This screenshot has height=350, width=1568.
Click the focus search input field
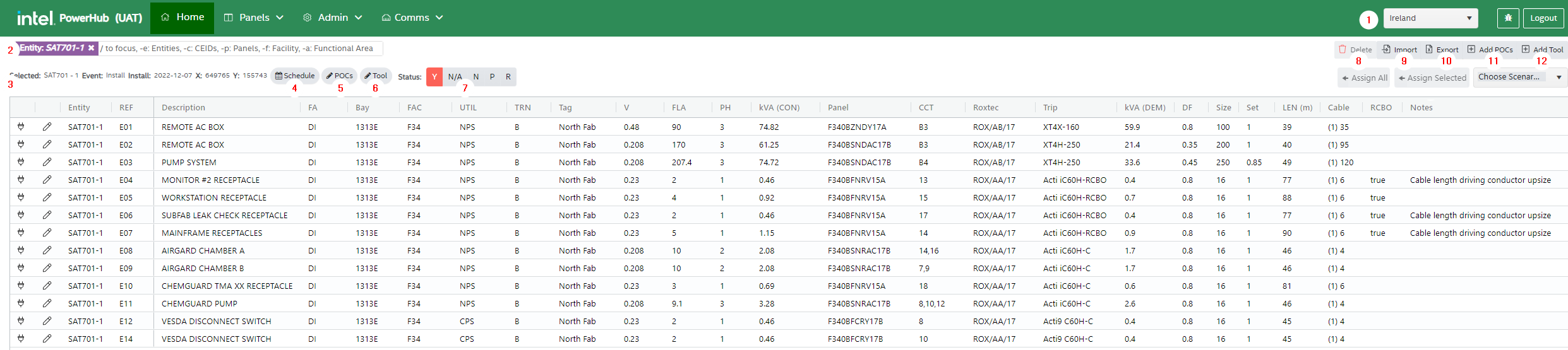click(240, 49)
